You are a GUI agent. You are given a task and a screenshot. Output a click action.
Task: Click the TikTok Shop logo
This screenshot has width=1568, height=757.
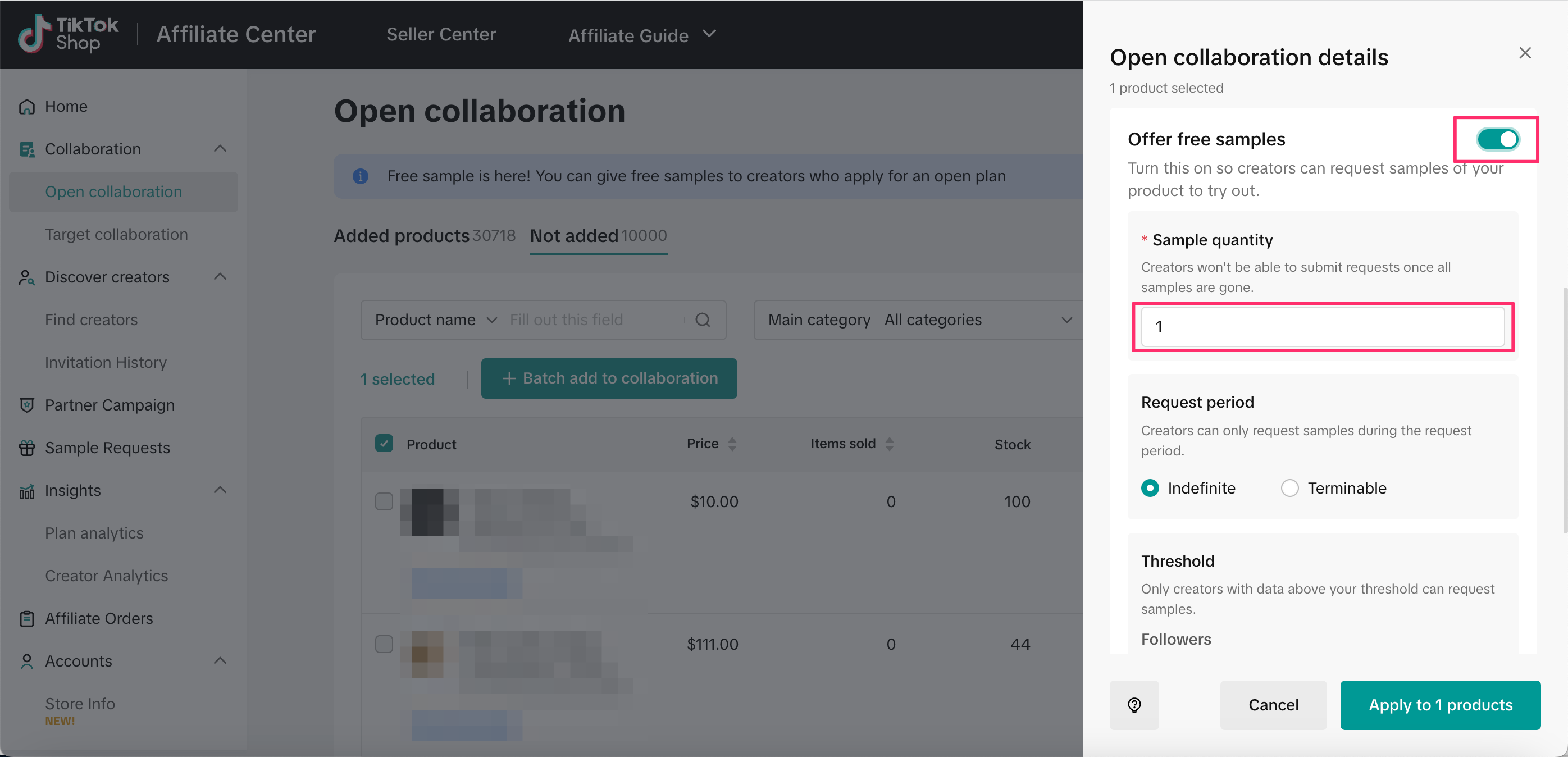[68, 34]
